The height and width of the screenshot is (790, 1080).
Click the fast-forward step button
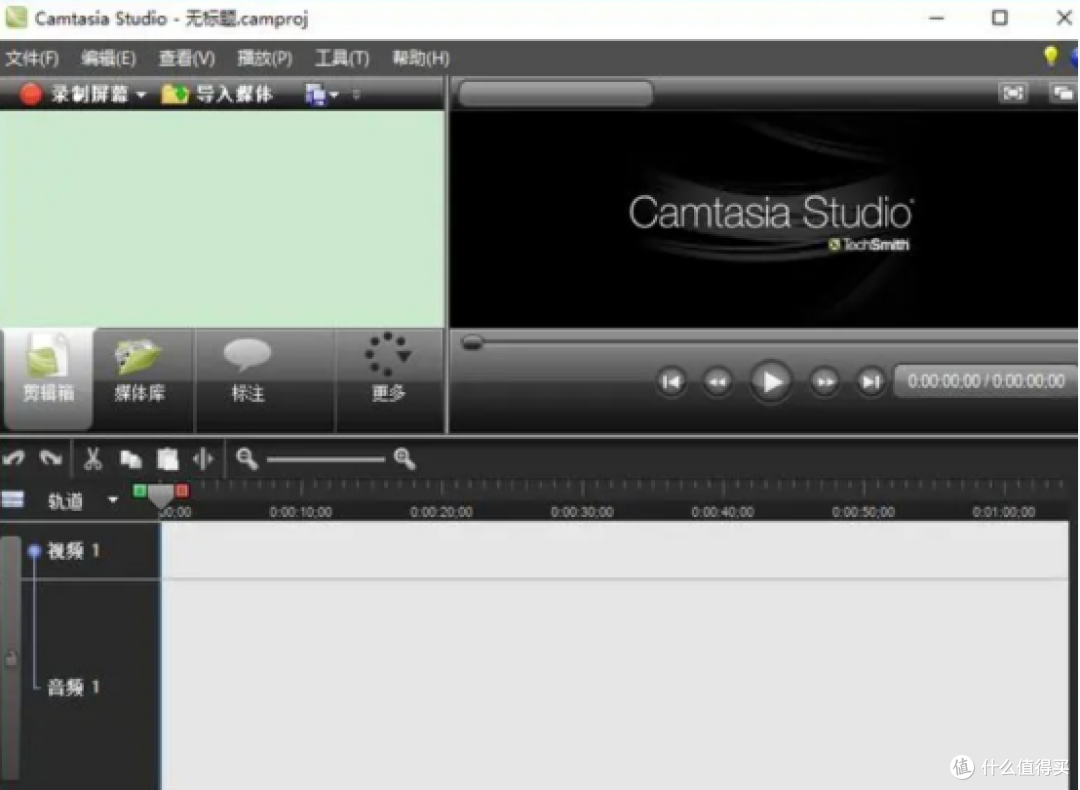pyautogui.click(x=824, y=382)
